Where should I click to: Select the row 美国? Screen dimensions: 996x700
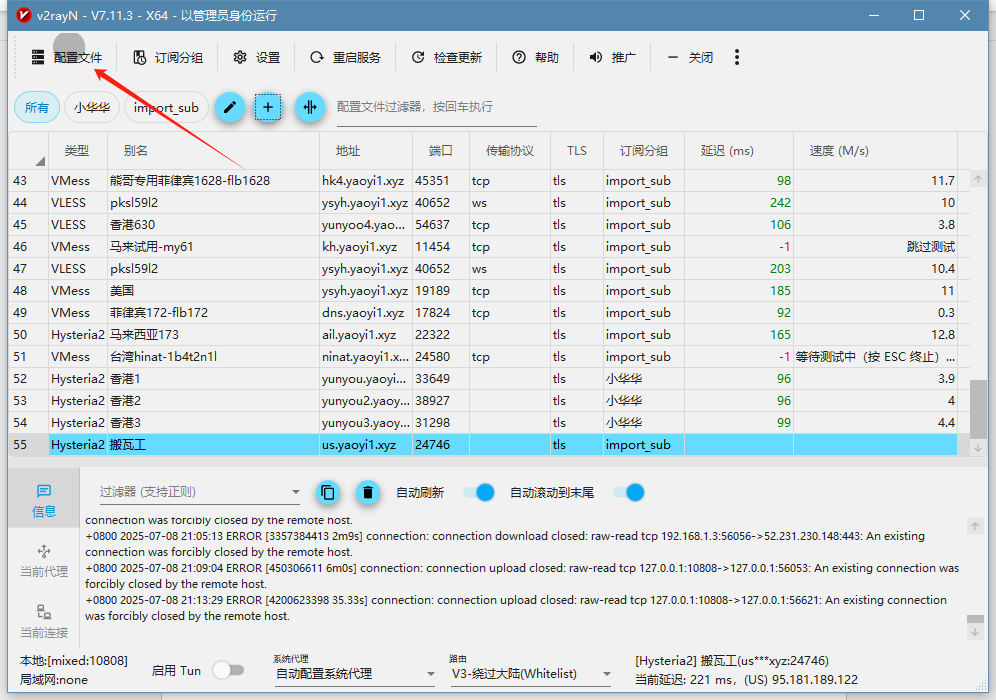point(483,291)
